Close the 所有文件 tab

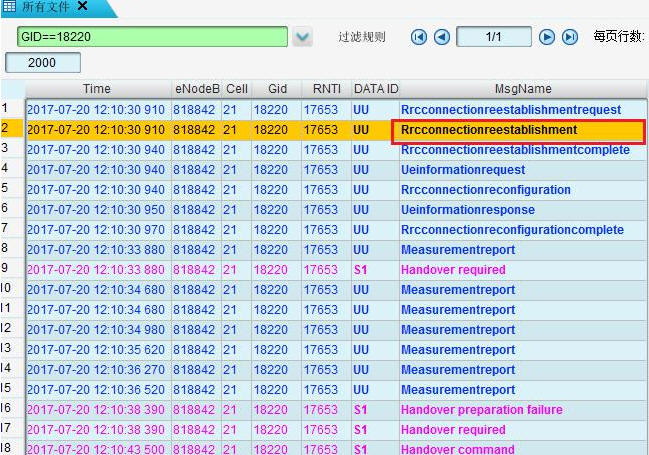pyautogui.click(x=82, y=7)
